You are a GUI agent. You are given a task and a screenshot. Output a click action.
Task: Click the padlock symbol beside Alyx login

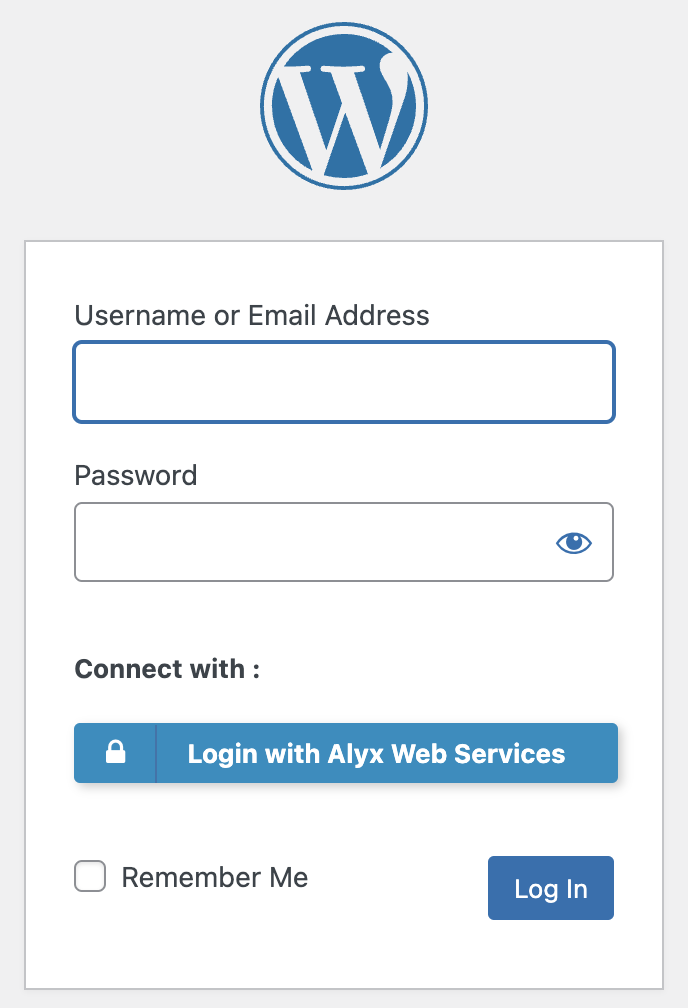click(116, 752)
